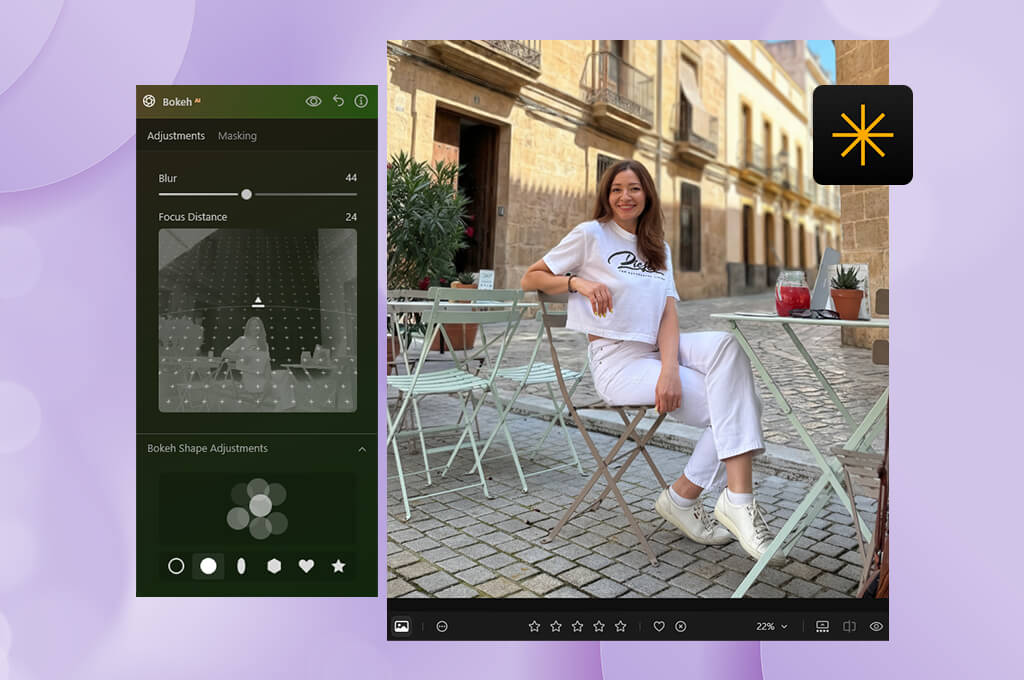Rate the photo five stars
Image resolution: width=1024 pixels, height=680 pixels.
620,626
